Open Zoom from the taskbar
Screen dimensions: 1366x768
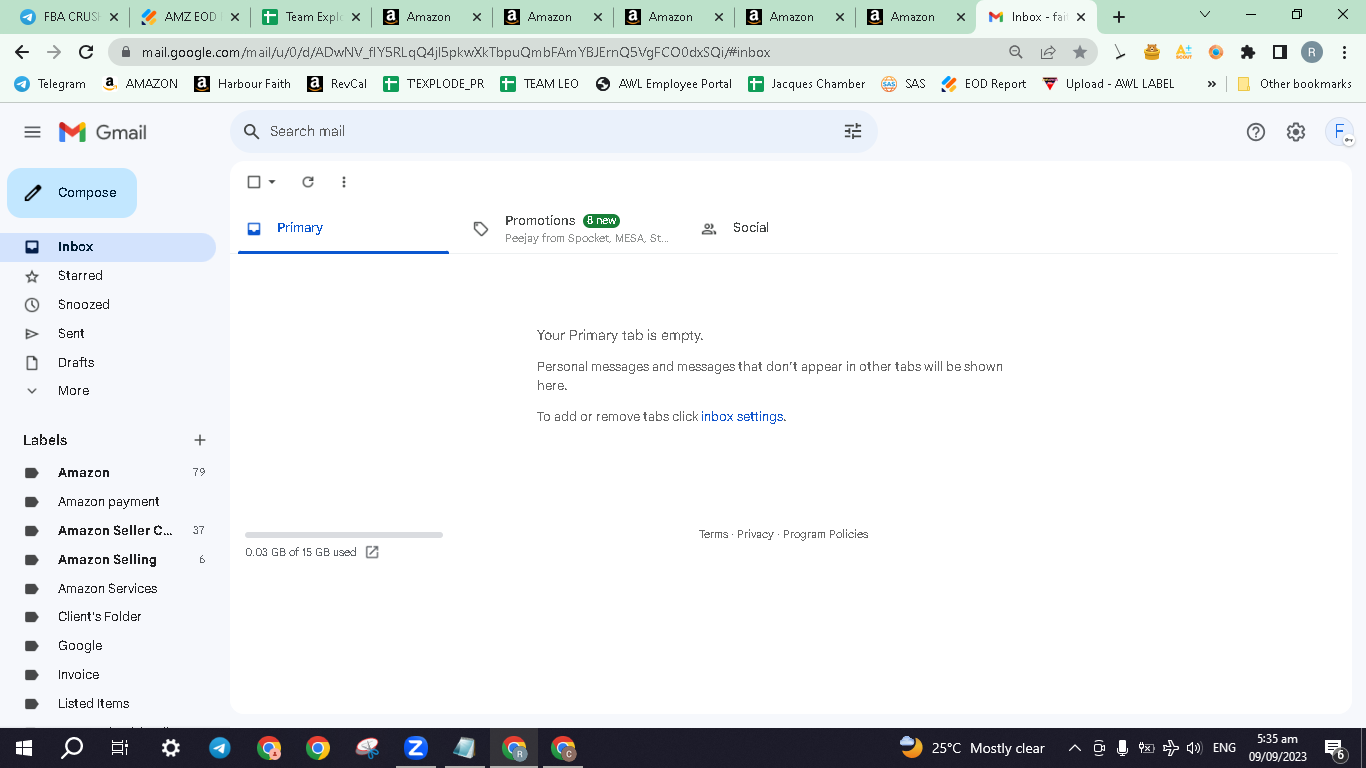pos(416,748)
